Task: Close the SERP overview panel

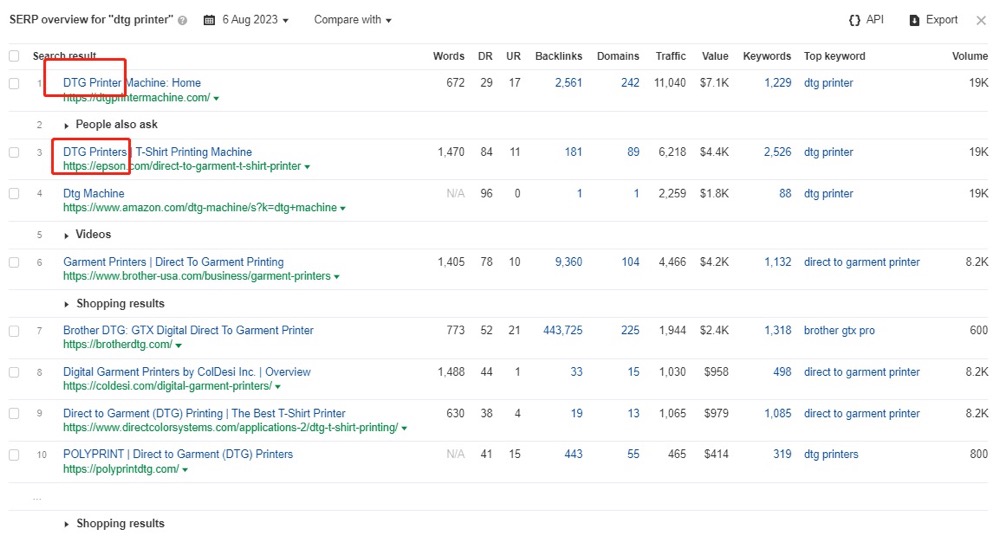Action: (x=981, y=20)
